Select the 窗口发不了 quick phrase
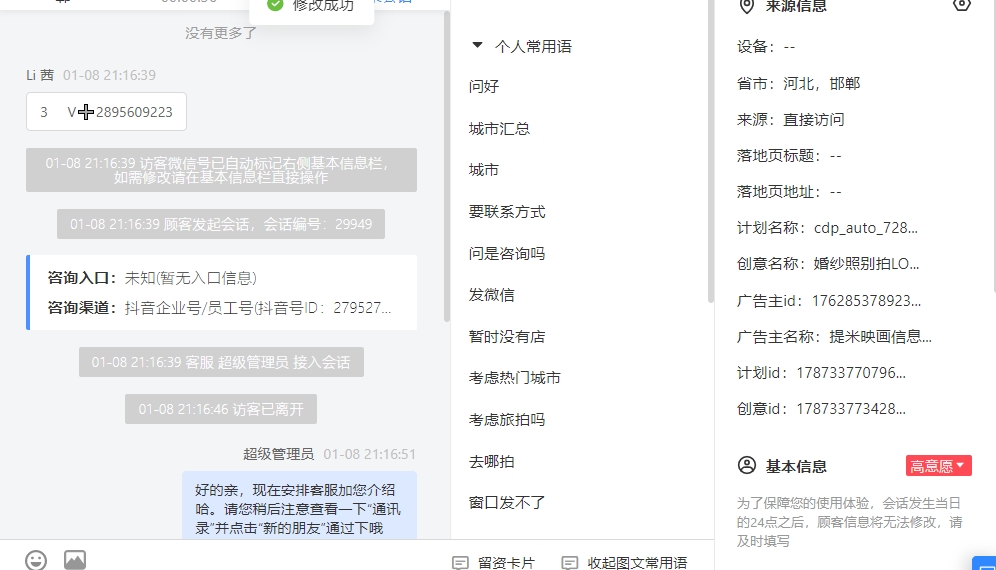The width and height of the screenshot is (996, 570). (x=507, y=503)
